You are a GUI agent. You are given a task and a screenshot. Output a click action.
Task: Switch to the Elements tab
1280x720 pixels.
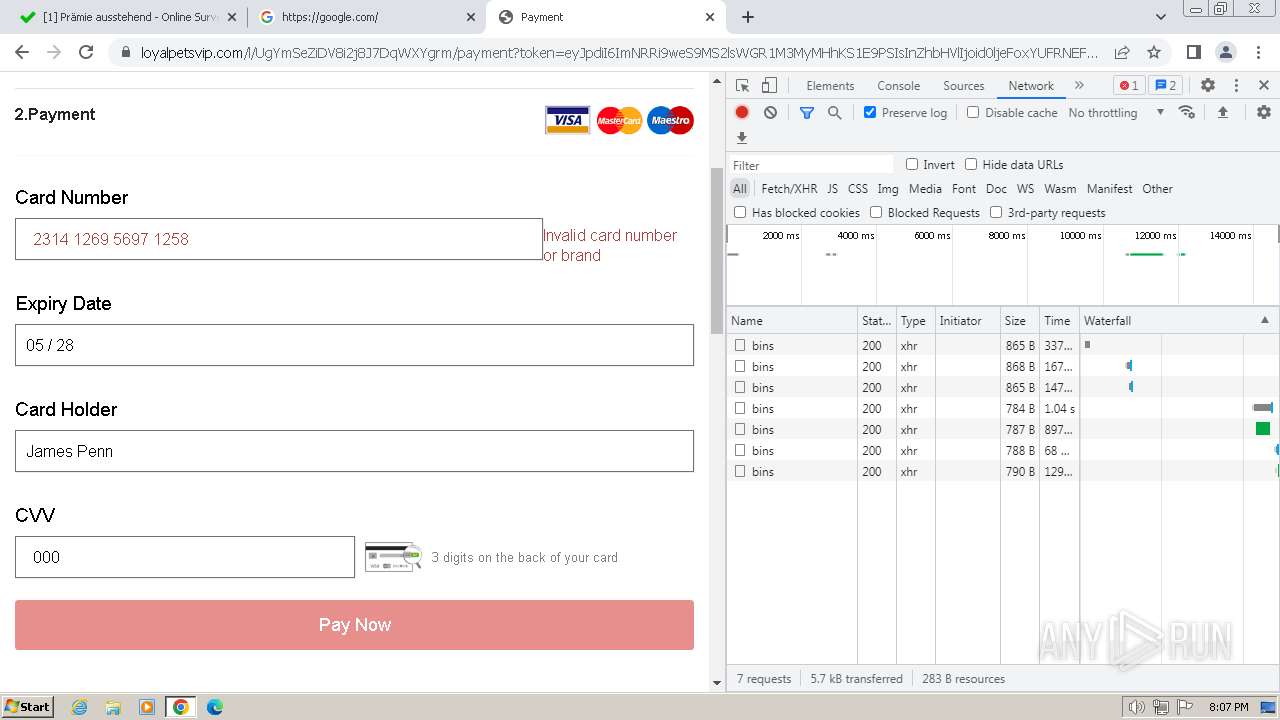point(830,86)
